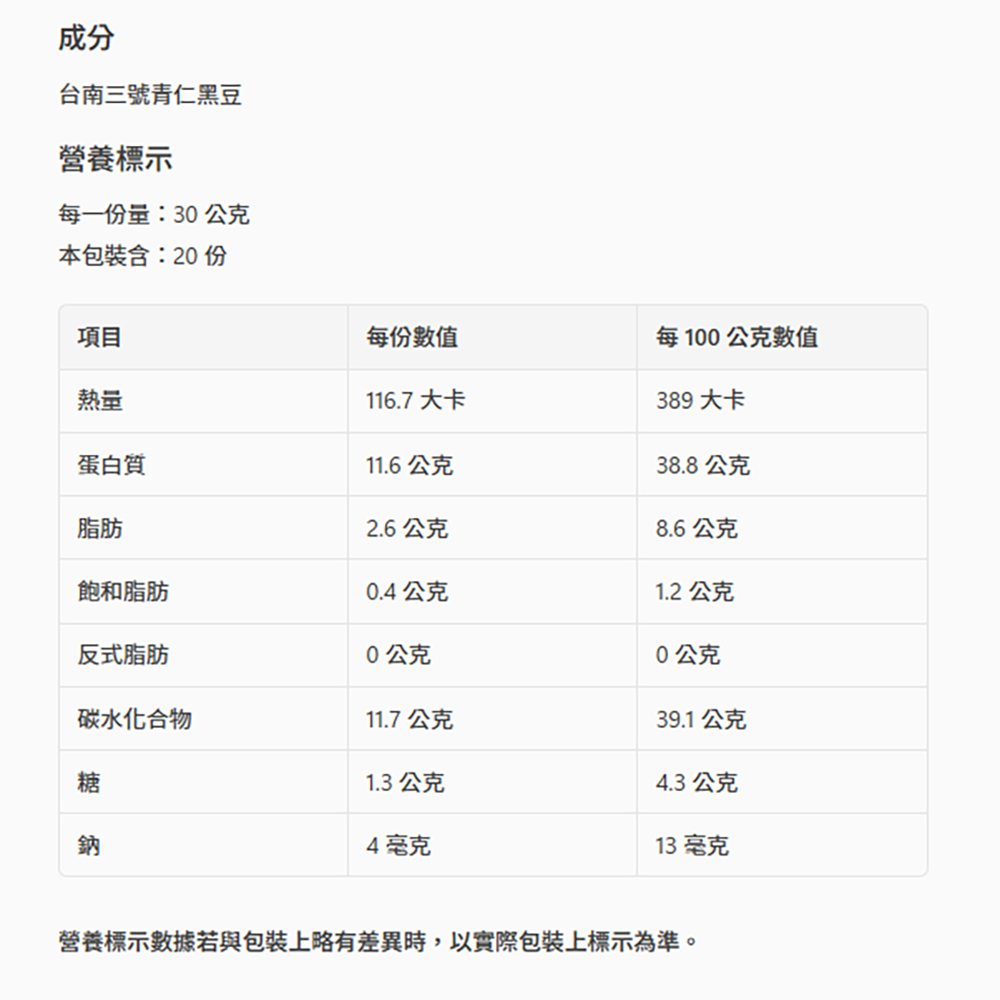Click the 營養標示 section heading
The image size is (1000, 1000).
(115, 158)
